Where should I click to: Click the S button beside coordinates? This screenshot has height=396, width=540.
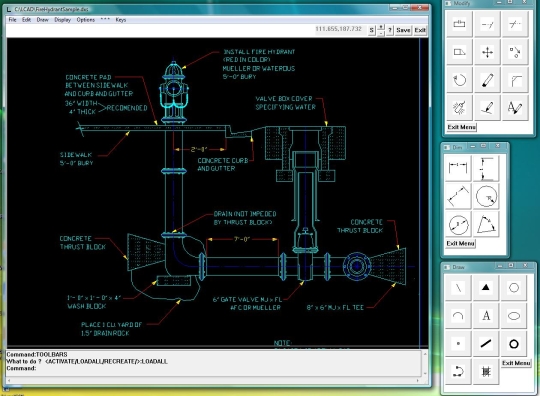(x=371, y=30)
